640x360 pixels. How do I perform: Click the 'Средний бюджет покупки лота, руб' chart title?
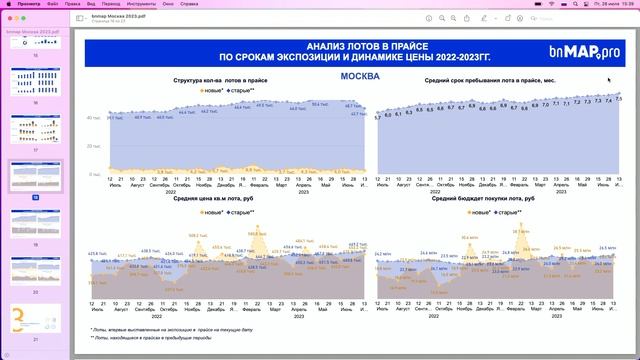(483, 198)
